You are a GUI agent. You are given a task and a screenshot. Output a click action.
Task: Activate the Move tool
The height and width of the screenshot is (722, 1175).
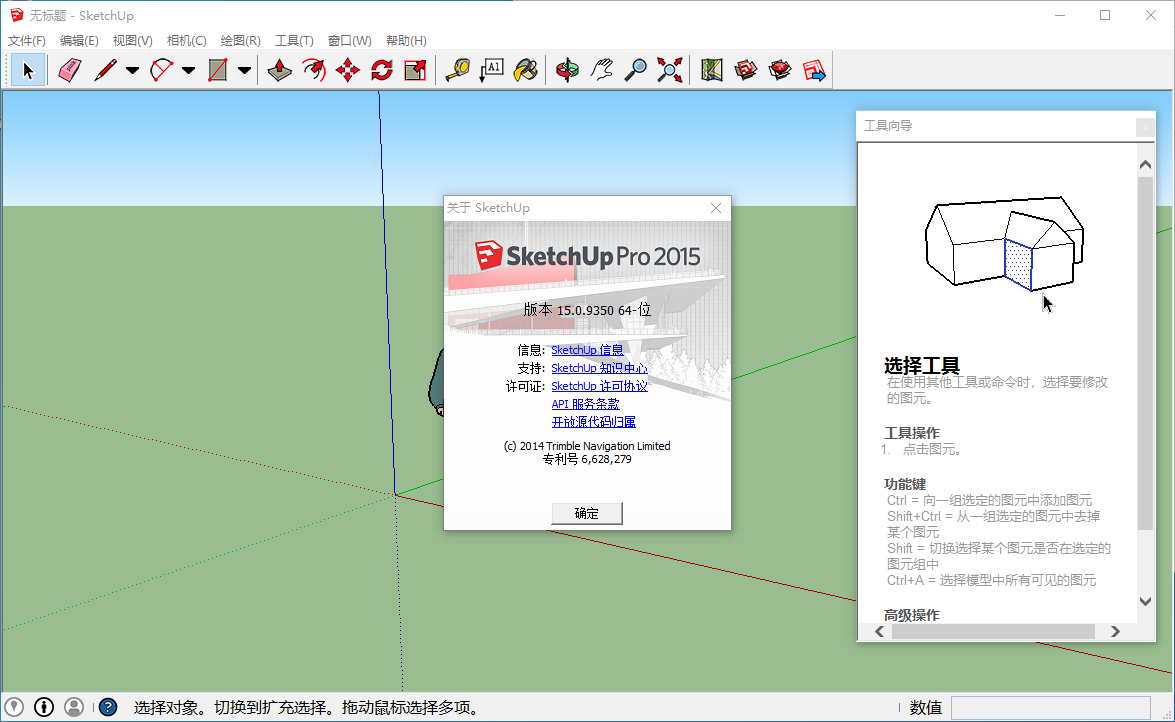[347, 70]
